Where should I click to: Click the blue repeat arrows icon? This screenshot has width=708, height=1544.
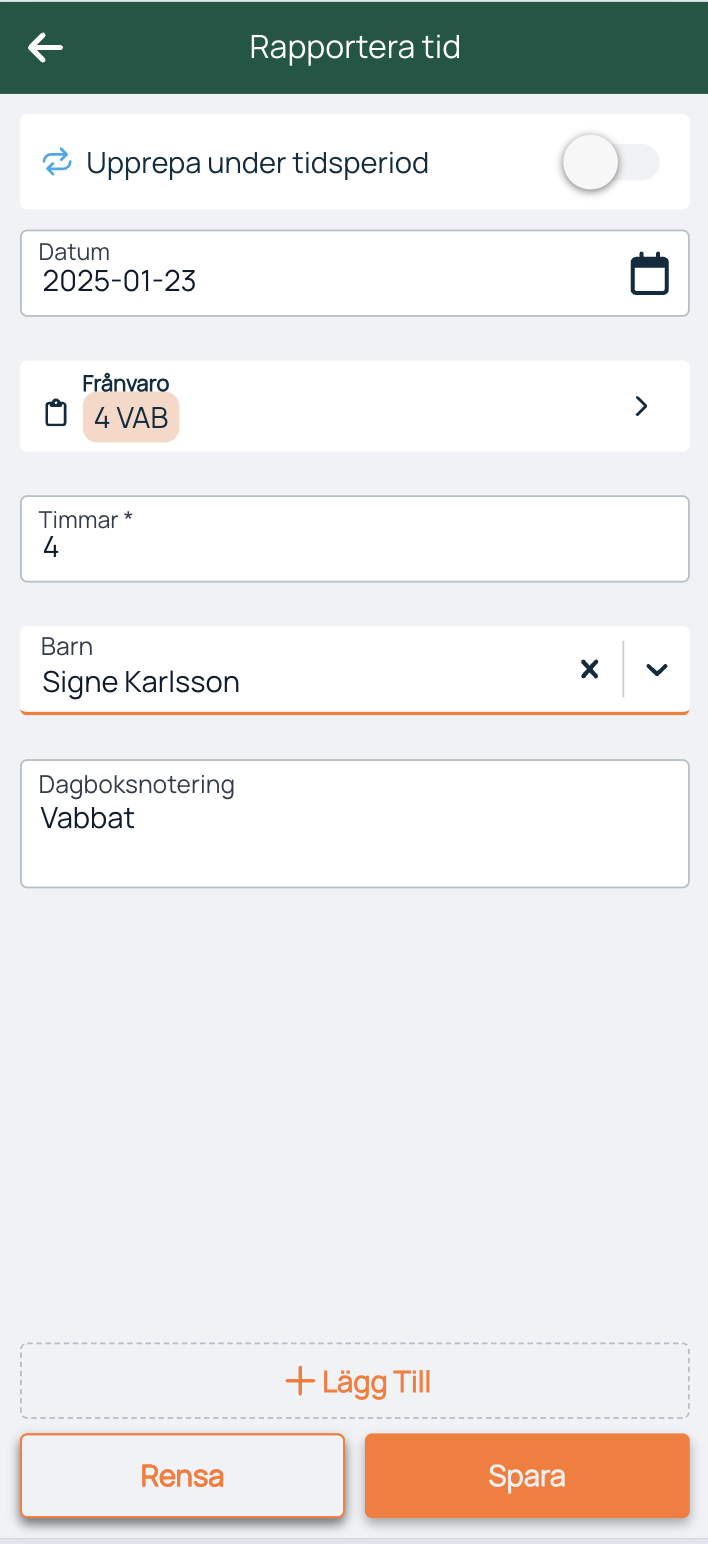(x=57, y=162)
